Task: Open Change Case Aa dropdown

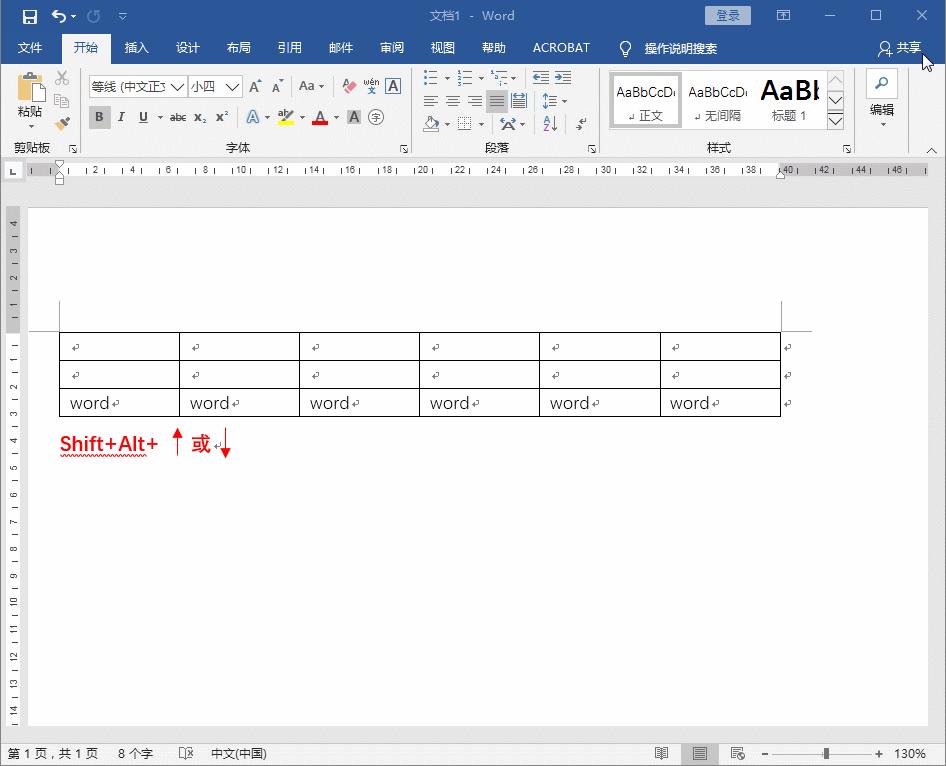Action: (311, 86)
